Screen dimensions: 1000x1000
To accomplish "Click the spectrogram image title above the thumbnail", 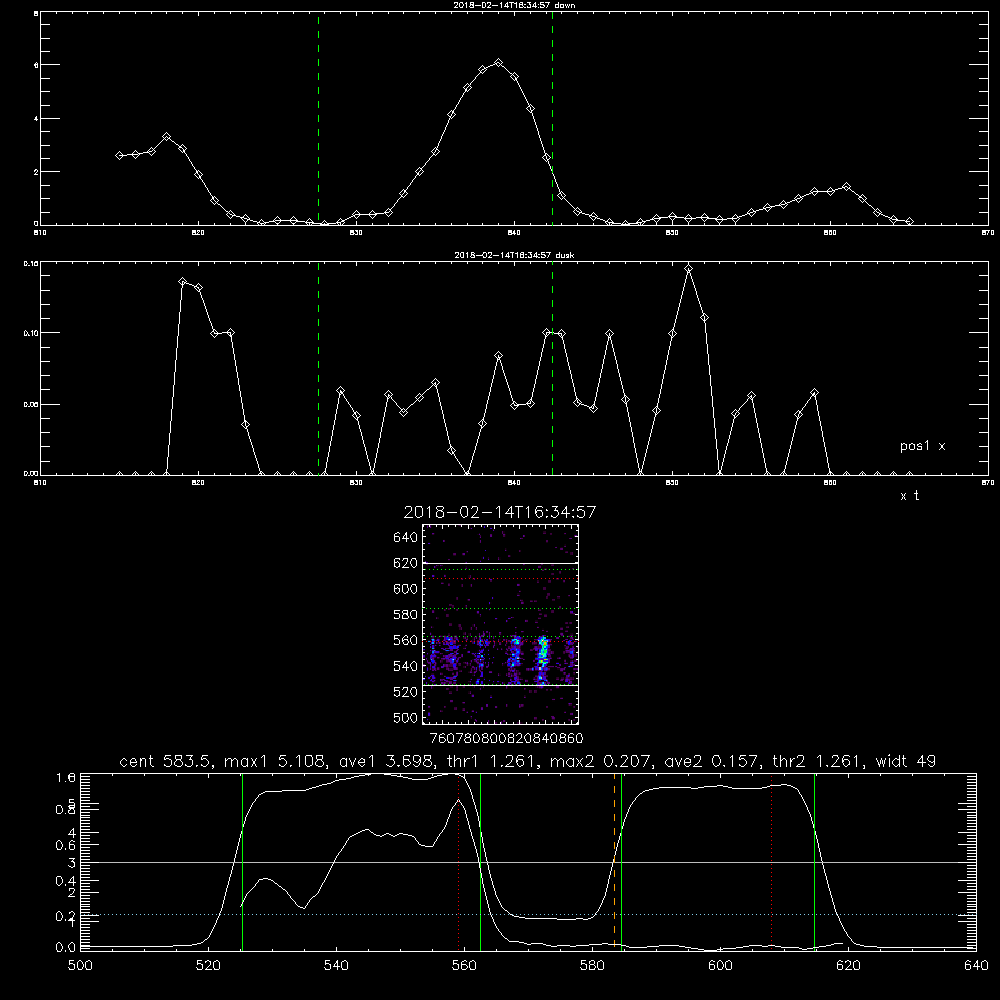I will (500, 512).
